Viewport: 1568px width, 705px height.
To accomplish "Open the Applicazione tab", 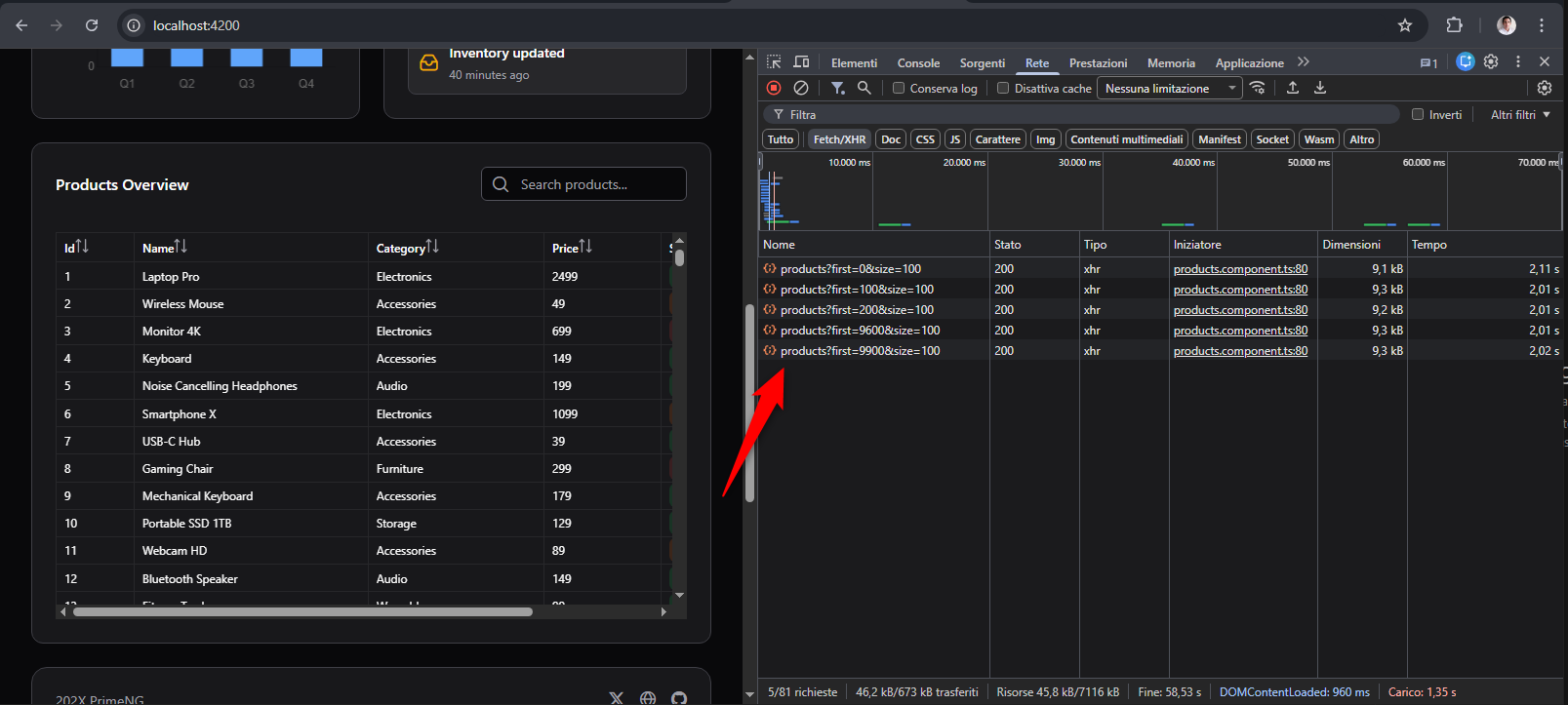I will [x=1250, y=63].
